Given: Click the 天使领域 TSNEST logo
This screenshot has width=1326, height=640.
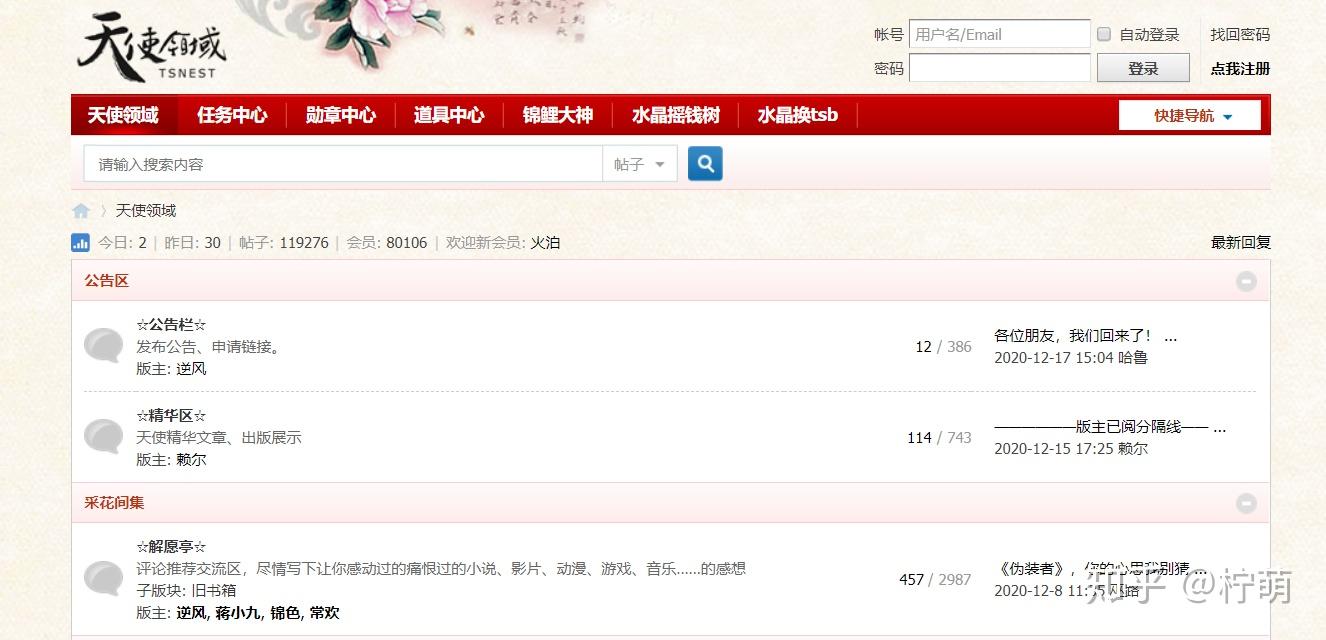Looking at the screenshot, I should pyautogui.click(x=151, y=47).
